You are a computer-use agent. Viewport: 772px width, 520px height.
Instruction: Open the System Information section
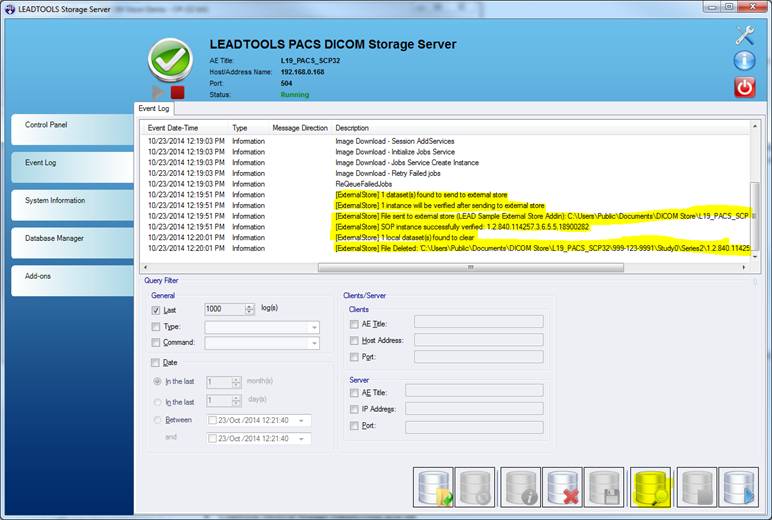[72, 205]
